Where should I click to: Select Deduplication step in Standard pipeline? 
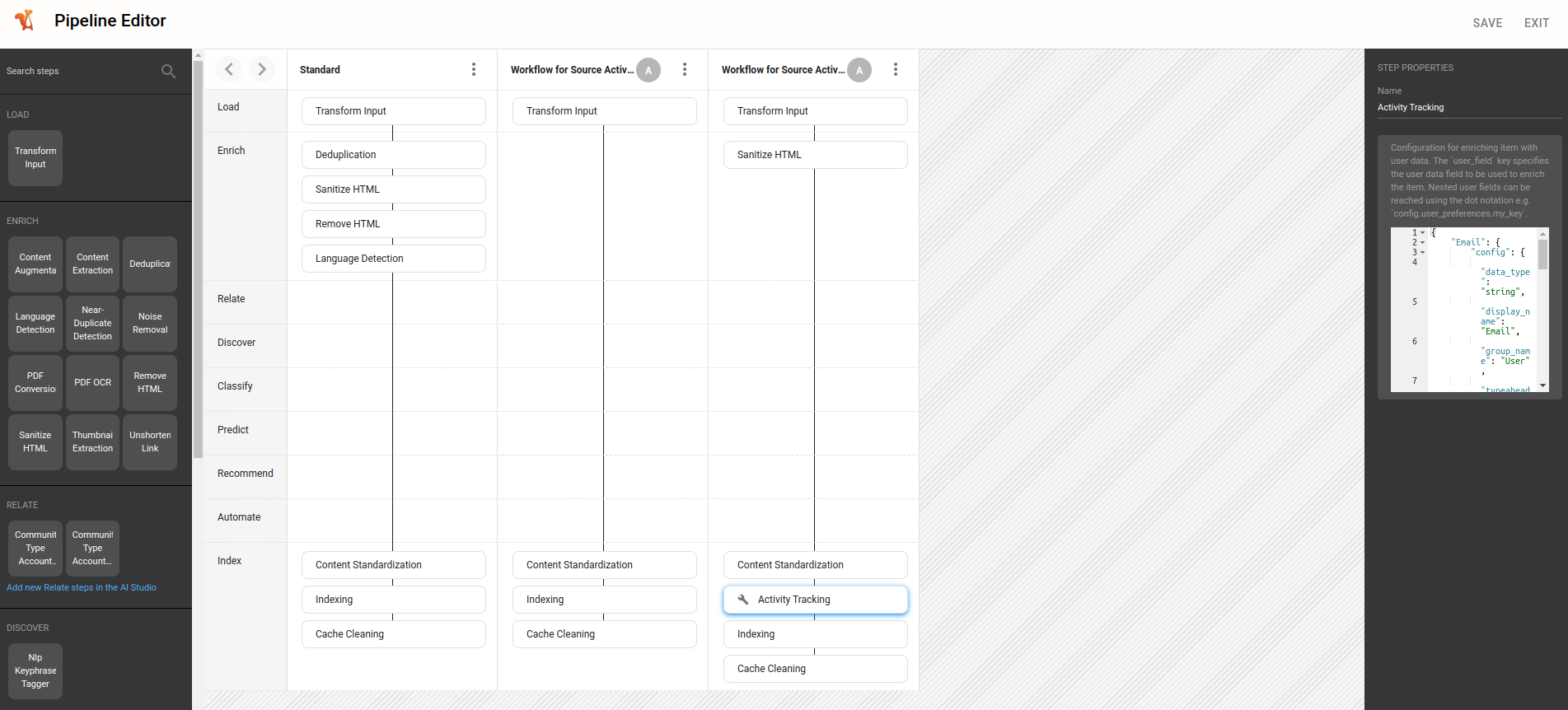[x=394, y=155]
